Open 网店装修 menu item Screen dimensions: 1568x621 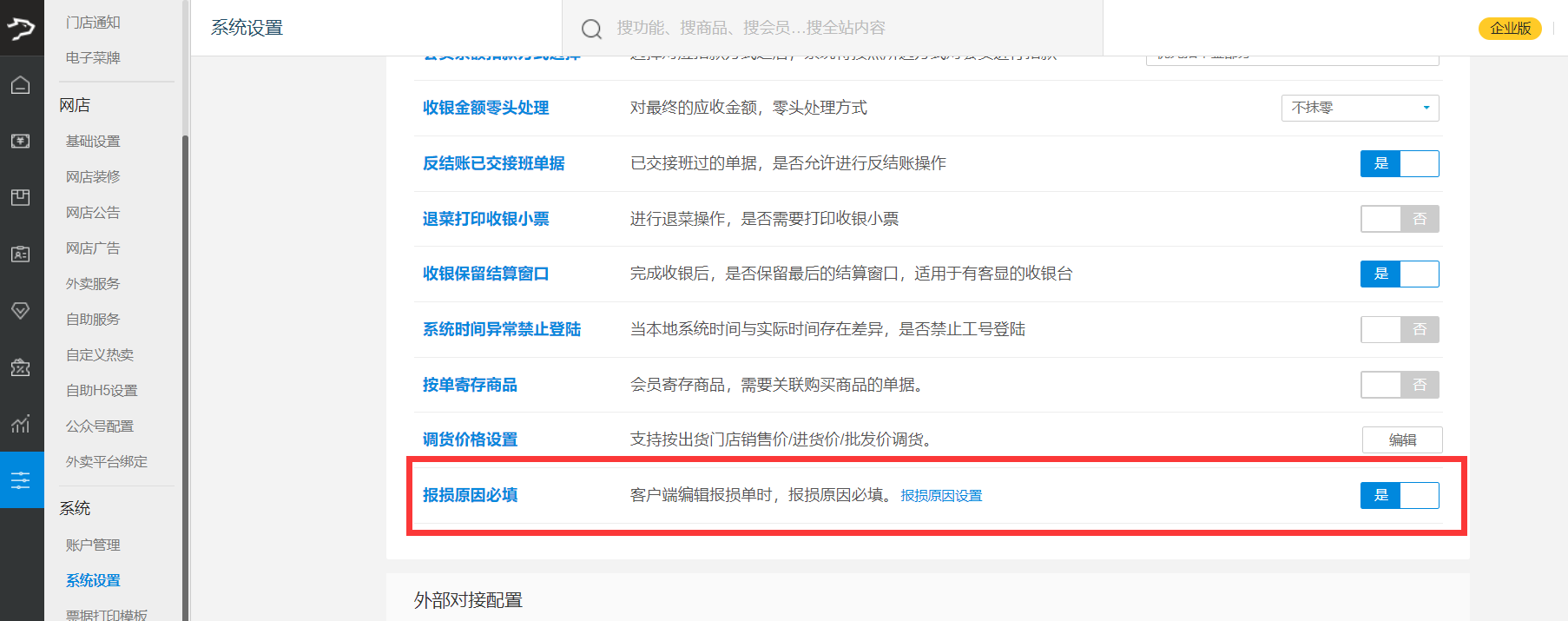point(93,176)
